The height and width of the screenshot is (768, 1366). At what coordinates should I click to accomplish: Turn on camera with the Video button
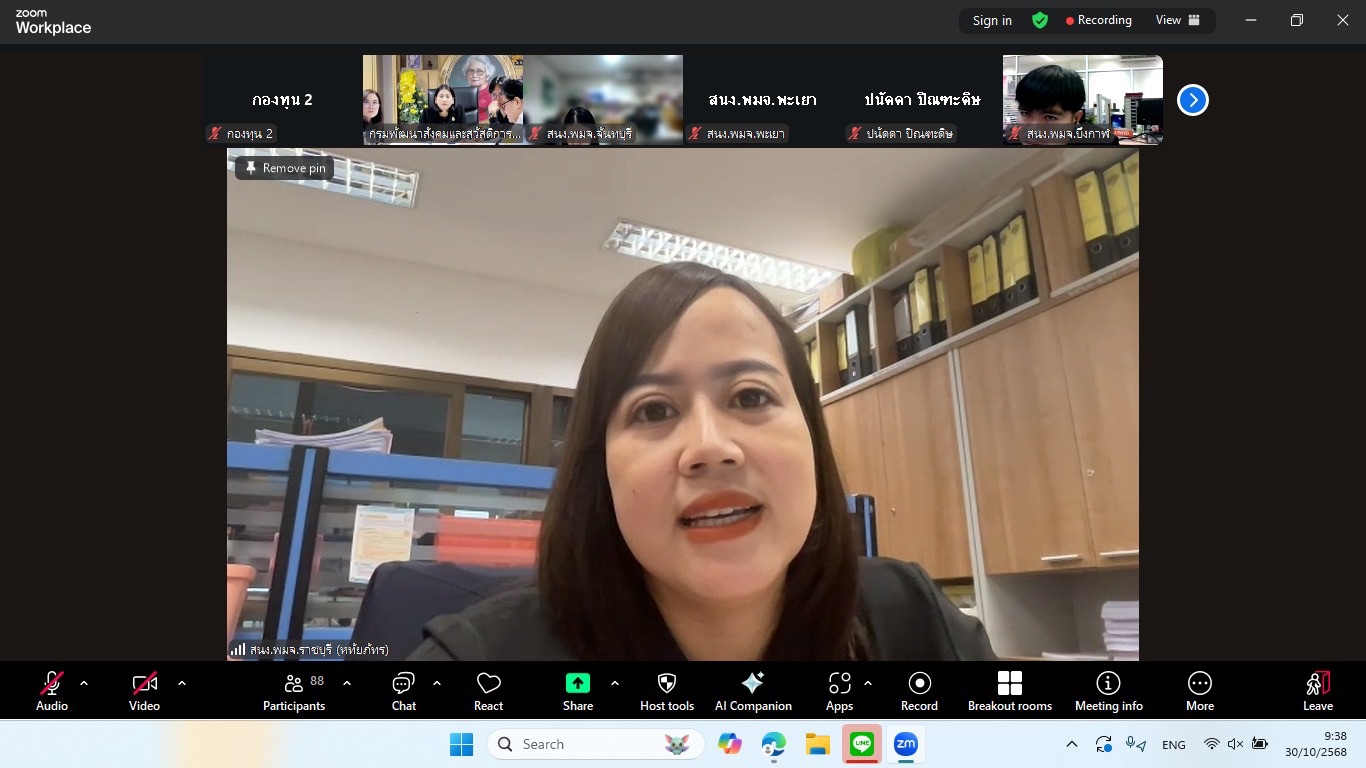click(x=144, y=690)
